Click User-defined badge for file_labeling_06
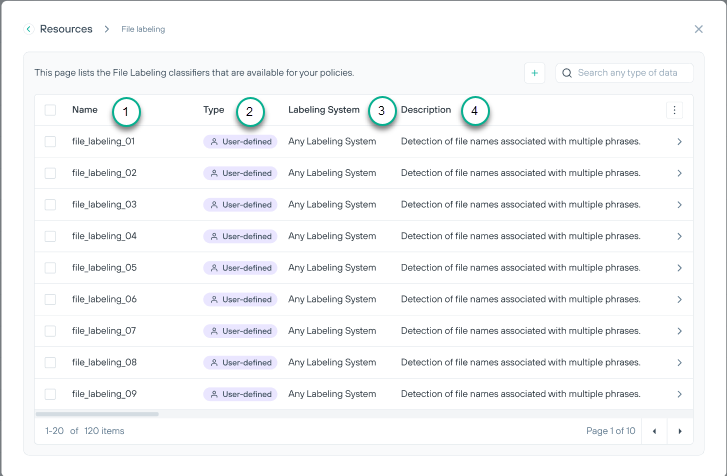The width and height of the screenshot is (727, 476). [x=239, y=299]
